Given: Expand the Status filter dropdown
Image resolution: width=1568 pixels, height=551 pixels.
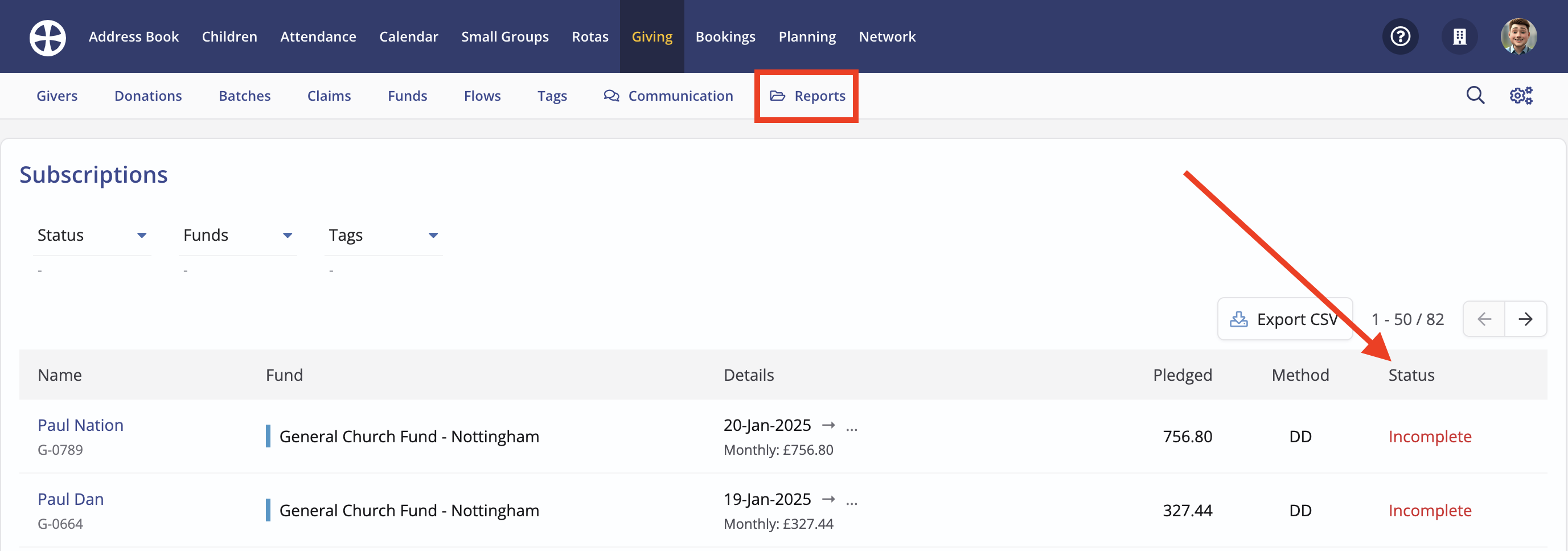Looking at the screenshot, I should [92, 235].
